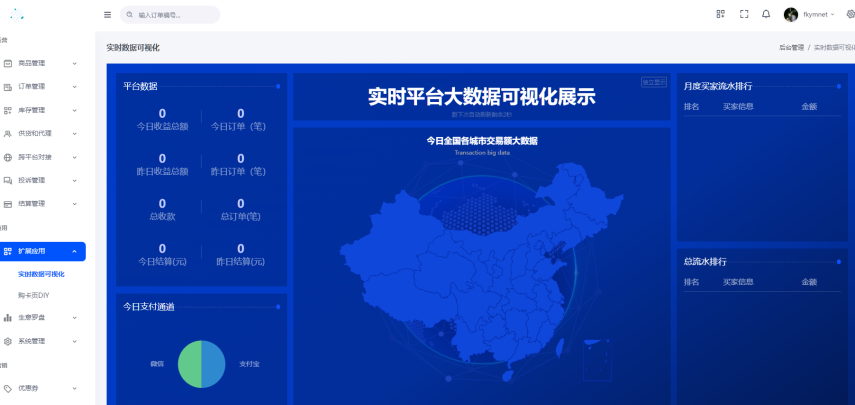Screen dimensions: 855x405
Task: Open the fkymnet account dropdown
Action: tap(818, 15)
